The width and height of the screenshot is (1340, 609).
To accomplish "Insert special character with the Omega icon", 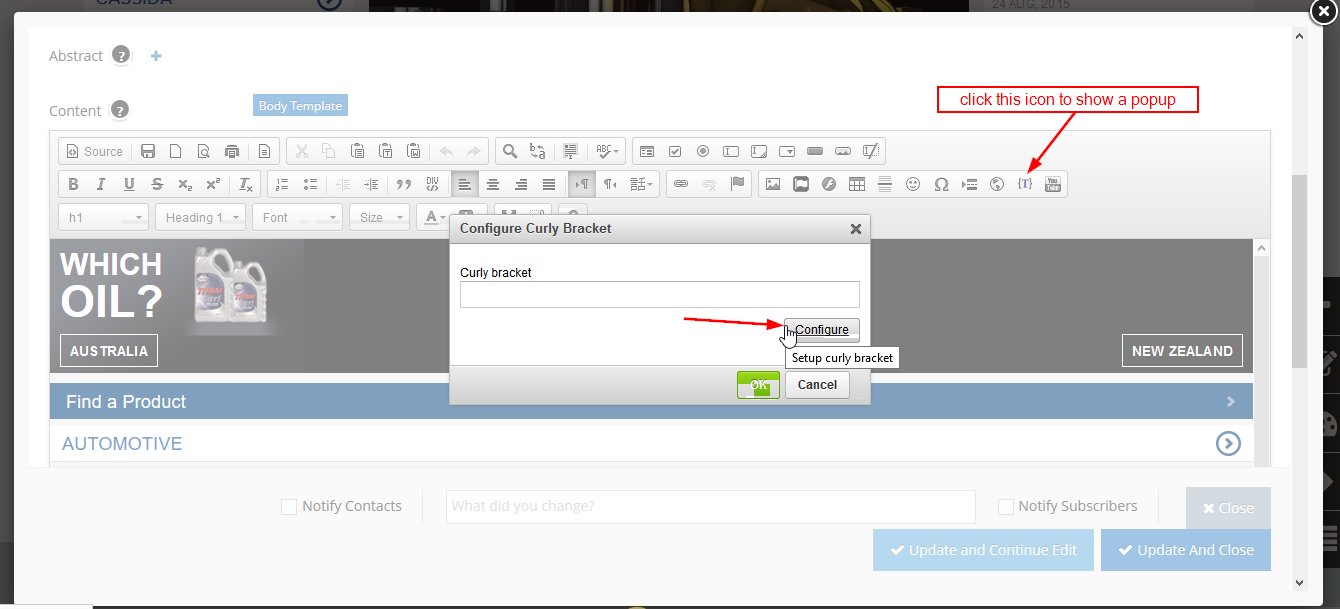I will 941,184.
